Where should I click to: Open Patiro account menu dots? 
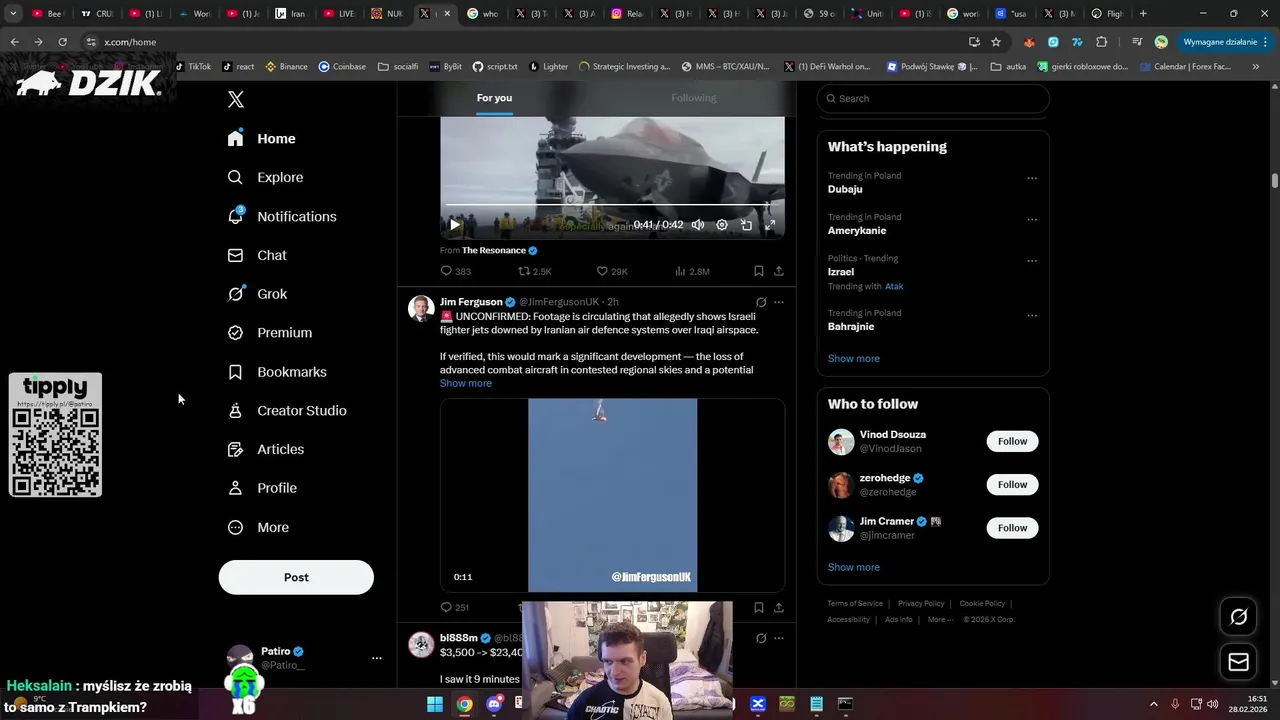377,658
